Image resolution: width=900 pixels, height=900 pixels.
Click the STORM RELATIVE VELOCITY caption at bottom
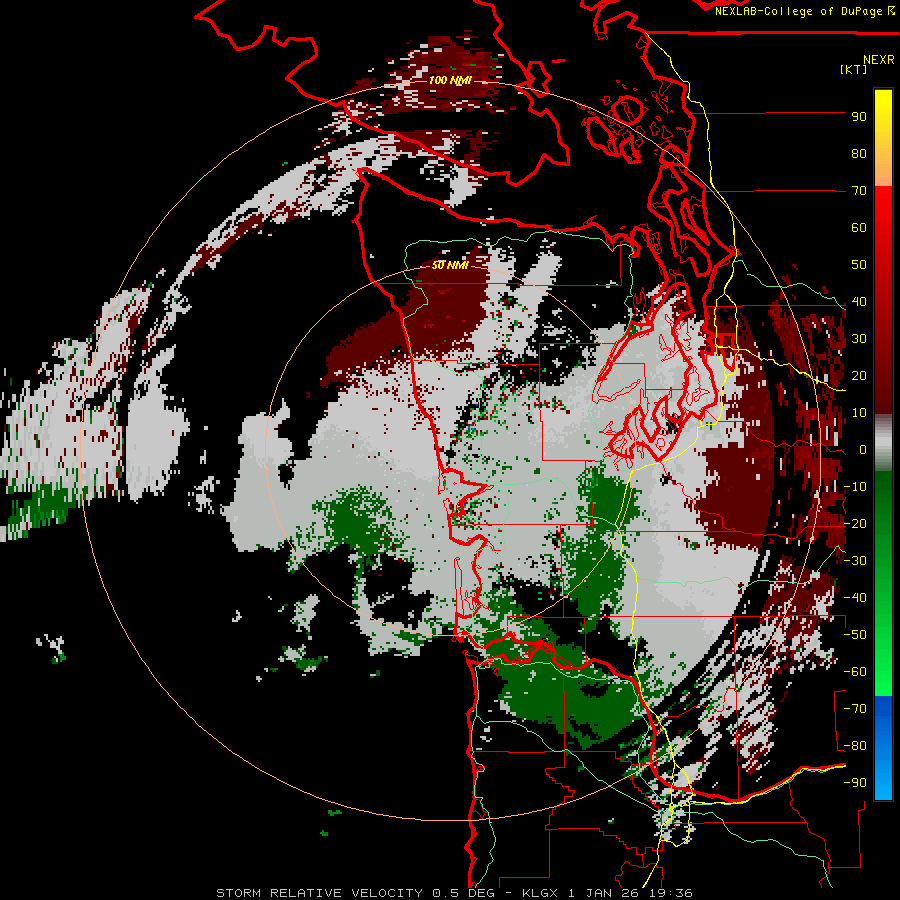pos(455,893)
